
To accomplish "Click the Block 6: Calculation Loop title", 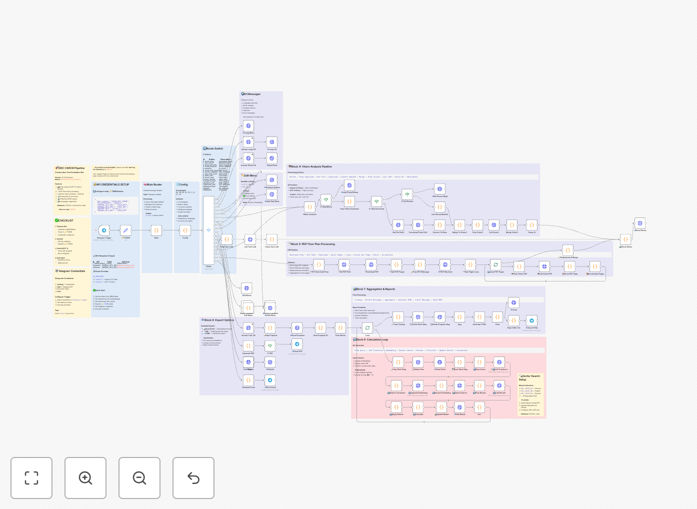I will tap(371, 340).
